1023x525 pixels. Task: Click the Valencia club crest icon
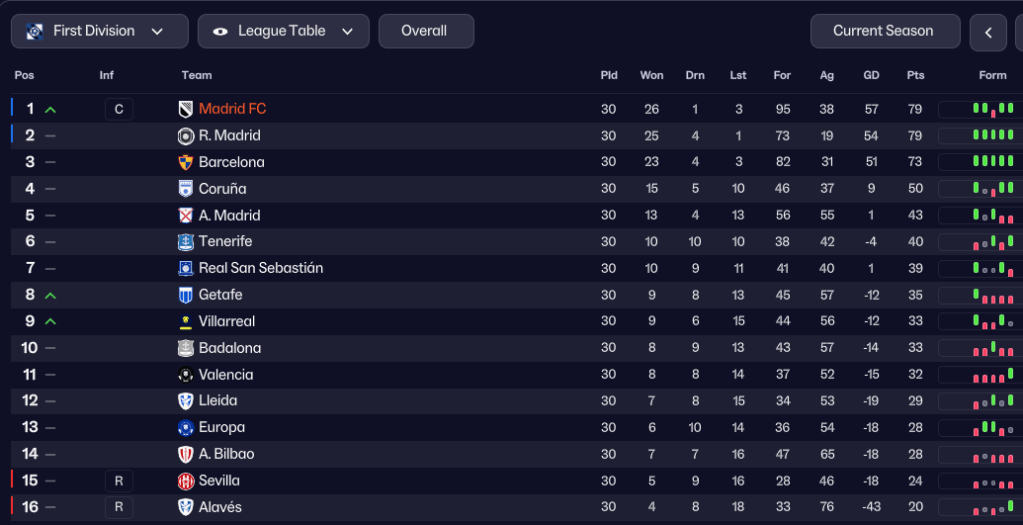[x=185, y=375]
